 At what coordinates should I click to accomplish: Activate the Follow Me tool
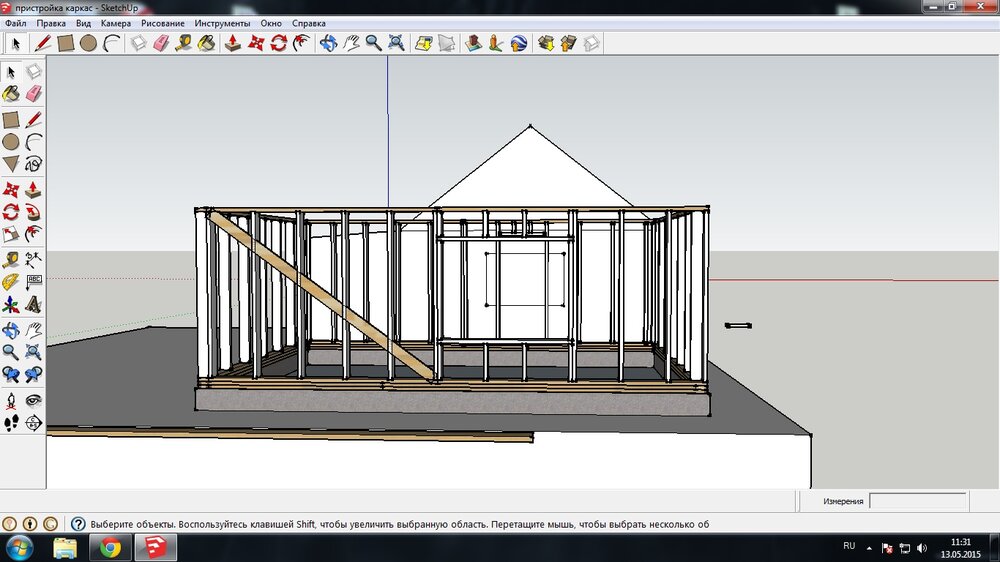33,211
